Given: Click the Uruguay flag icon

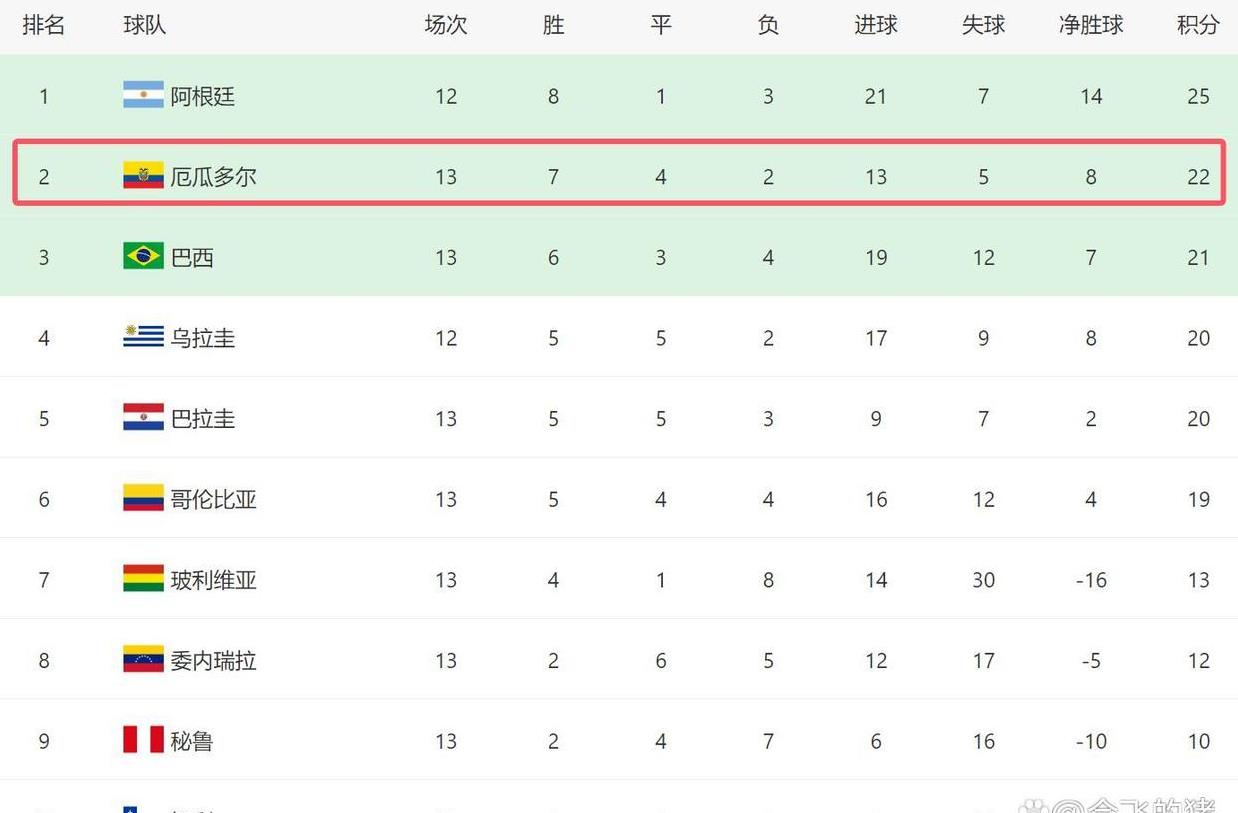Looking at the screenshot, I should (143, 337).
